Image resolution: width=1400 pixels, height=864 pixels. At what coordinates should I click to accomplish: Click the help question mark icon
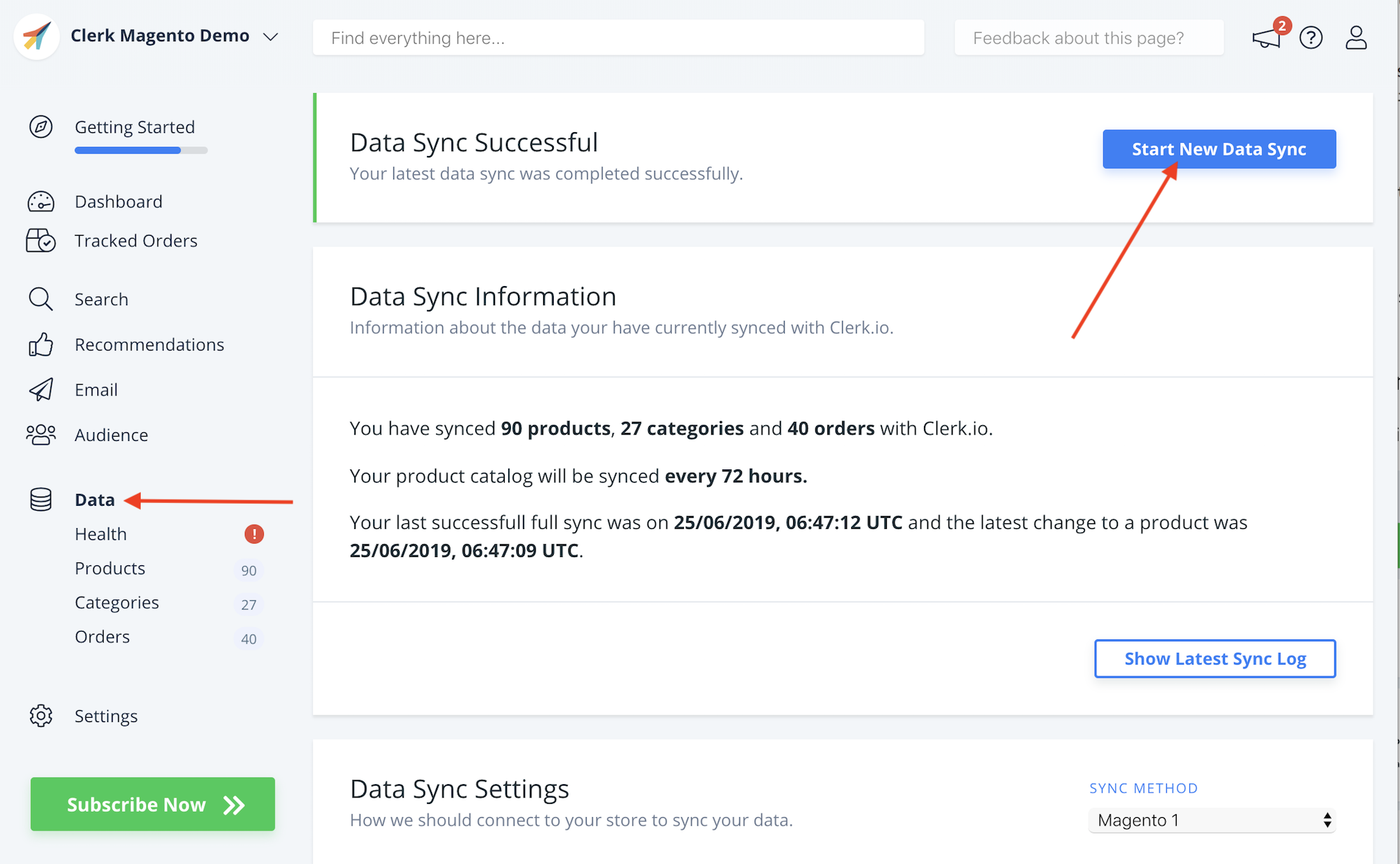click(1310, 38)
